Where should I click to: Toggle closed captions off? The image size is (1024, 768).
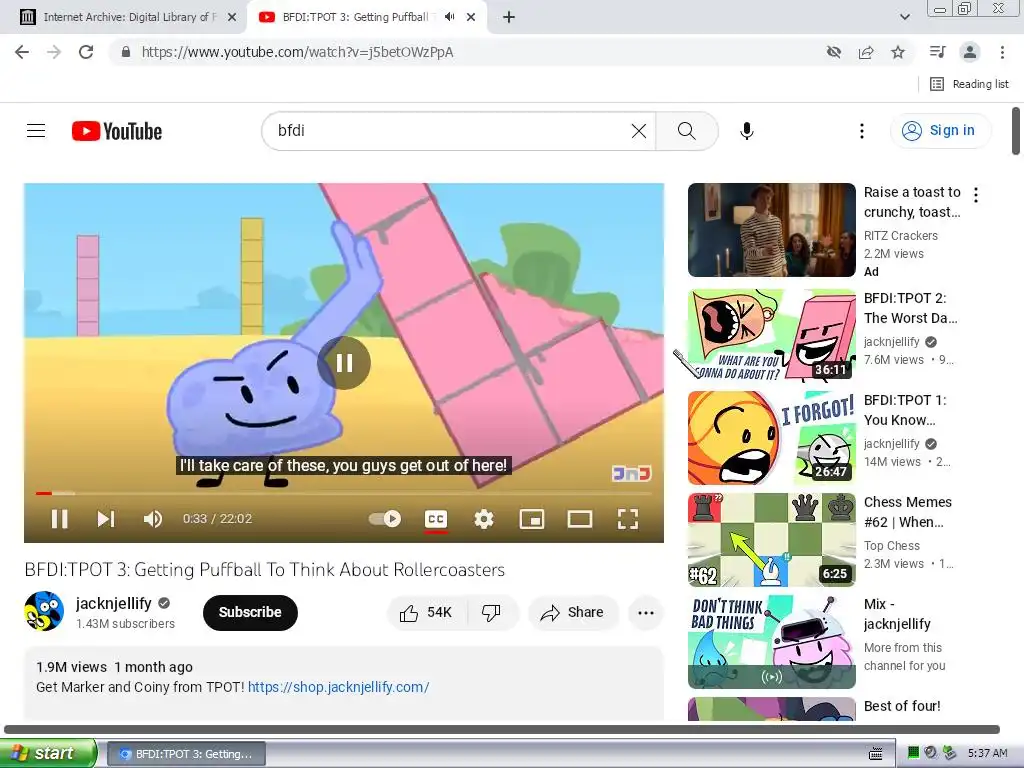436,519
